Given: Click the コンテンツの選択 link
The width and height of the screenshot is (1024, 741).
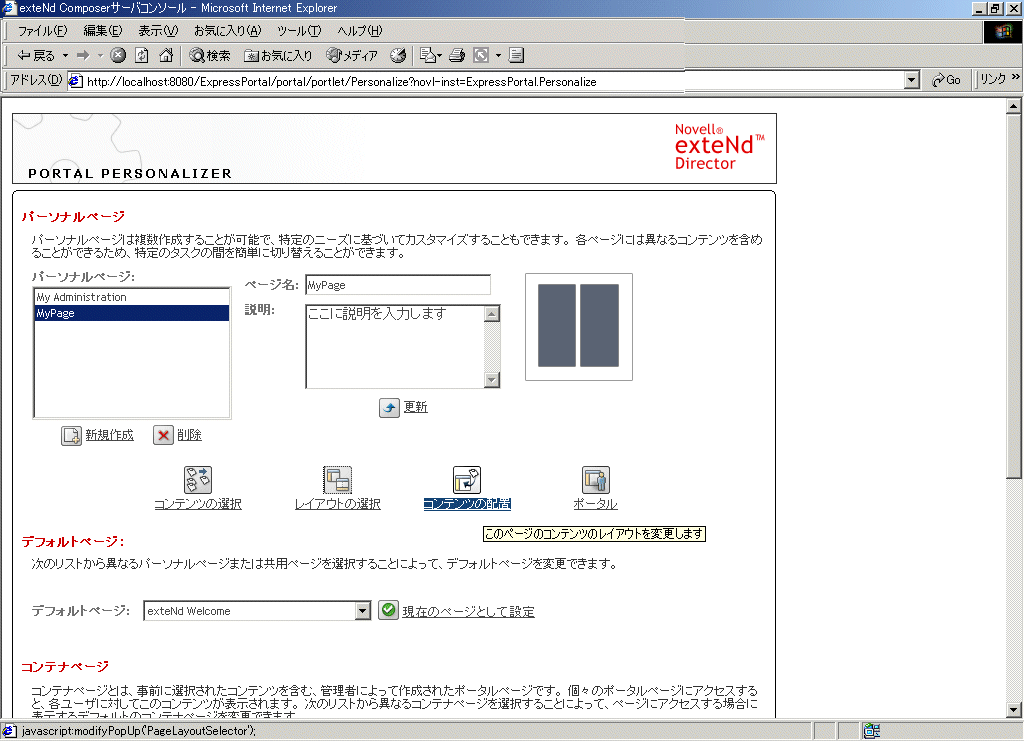Looking at the screenshot, I should (198, 504).
